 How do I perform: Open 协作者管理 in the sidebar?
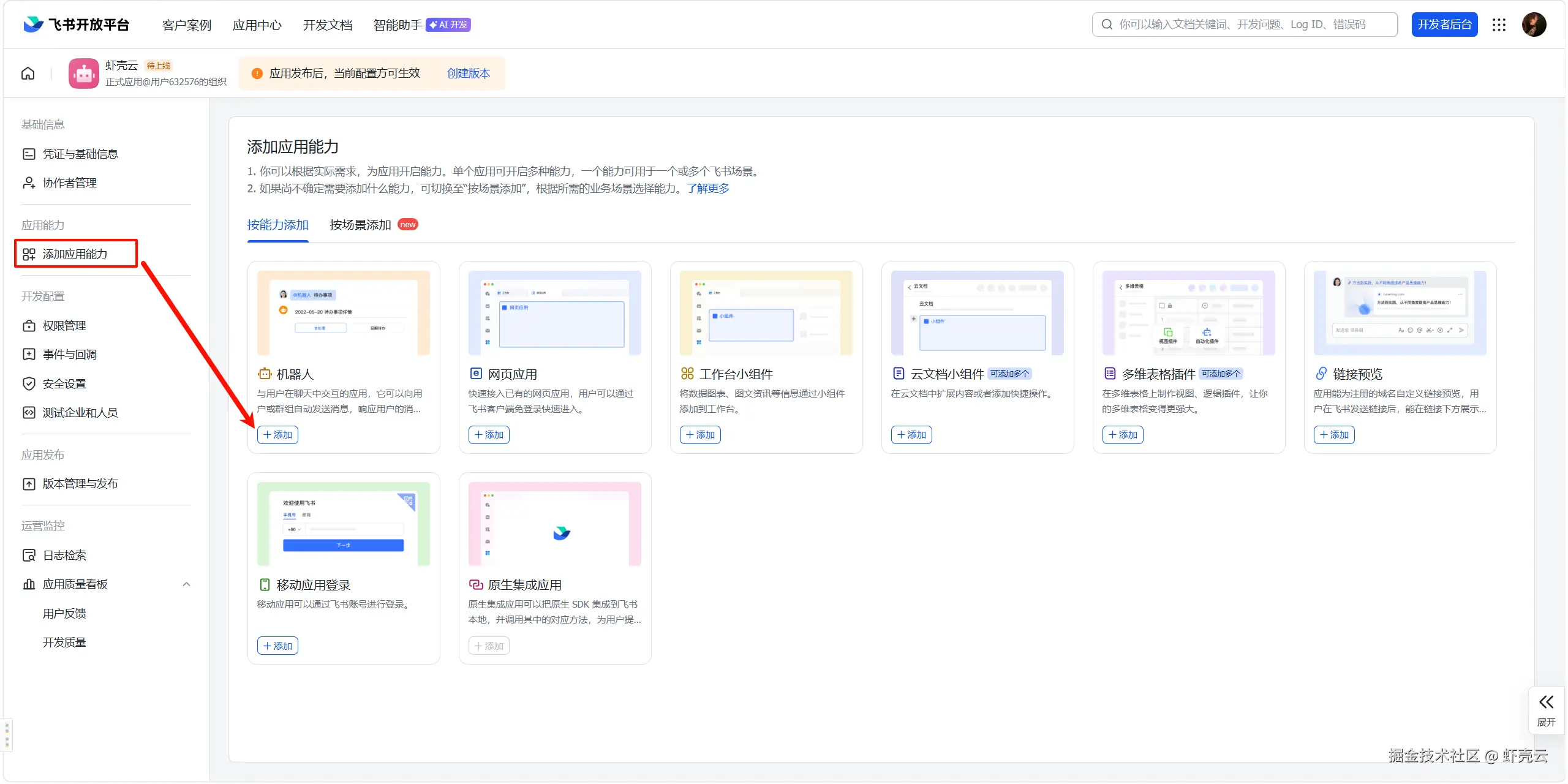point(69,183)
